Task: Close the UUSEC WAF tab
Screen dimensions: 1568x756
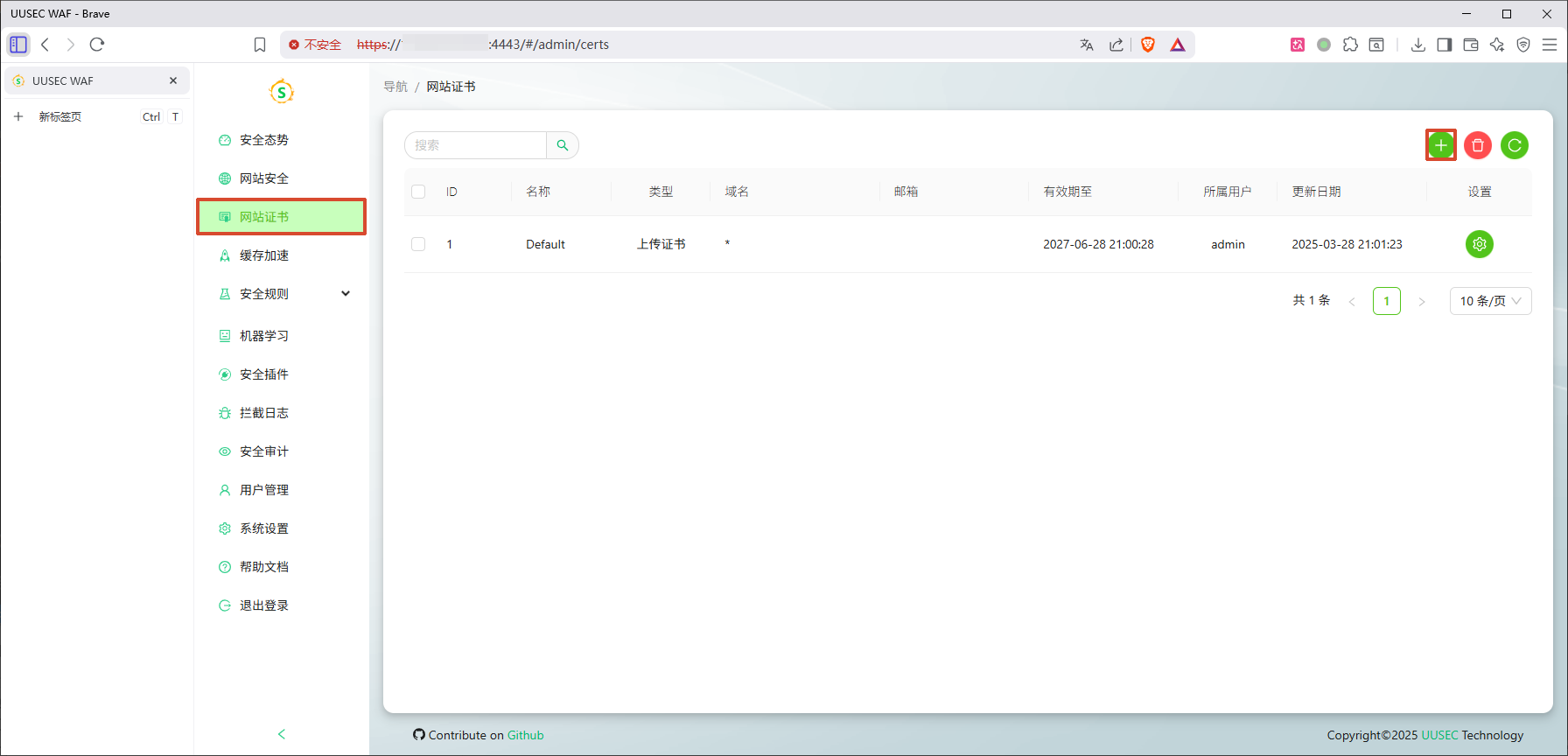Action: [173, 80]
